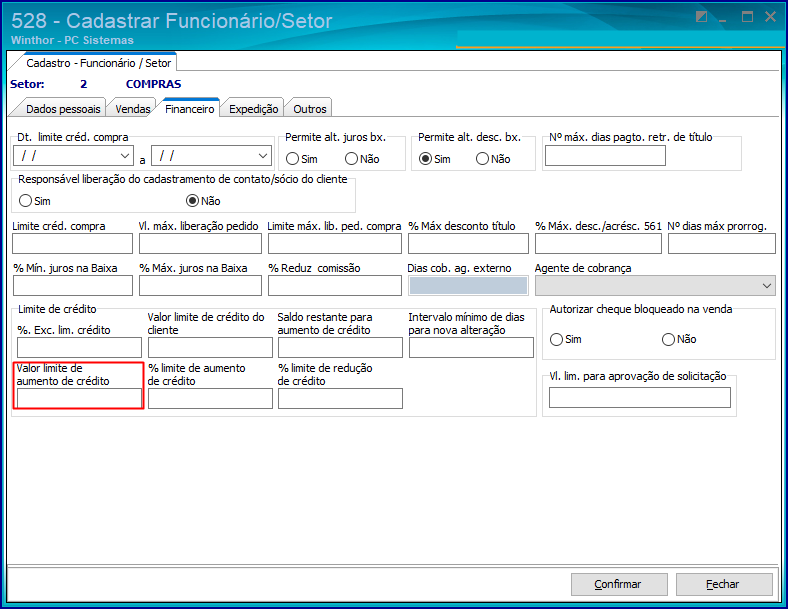Click the Limite créd. compra input field
The height and width of the screenshot is (609, 788).
[x=72, y=244]
